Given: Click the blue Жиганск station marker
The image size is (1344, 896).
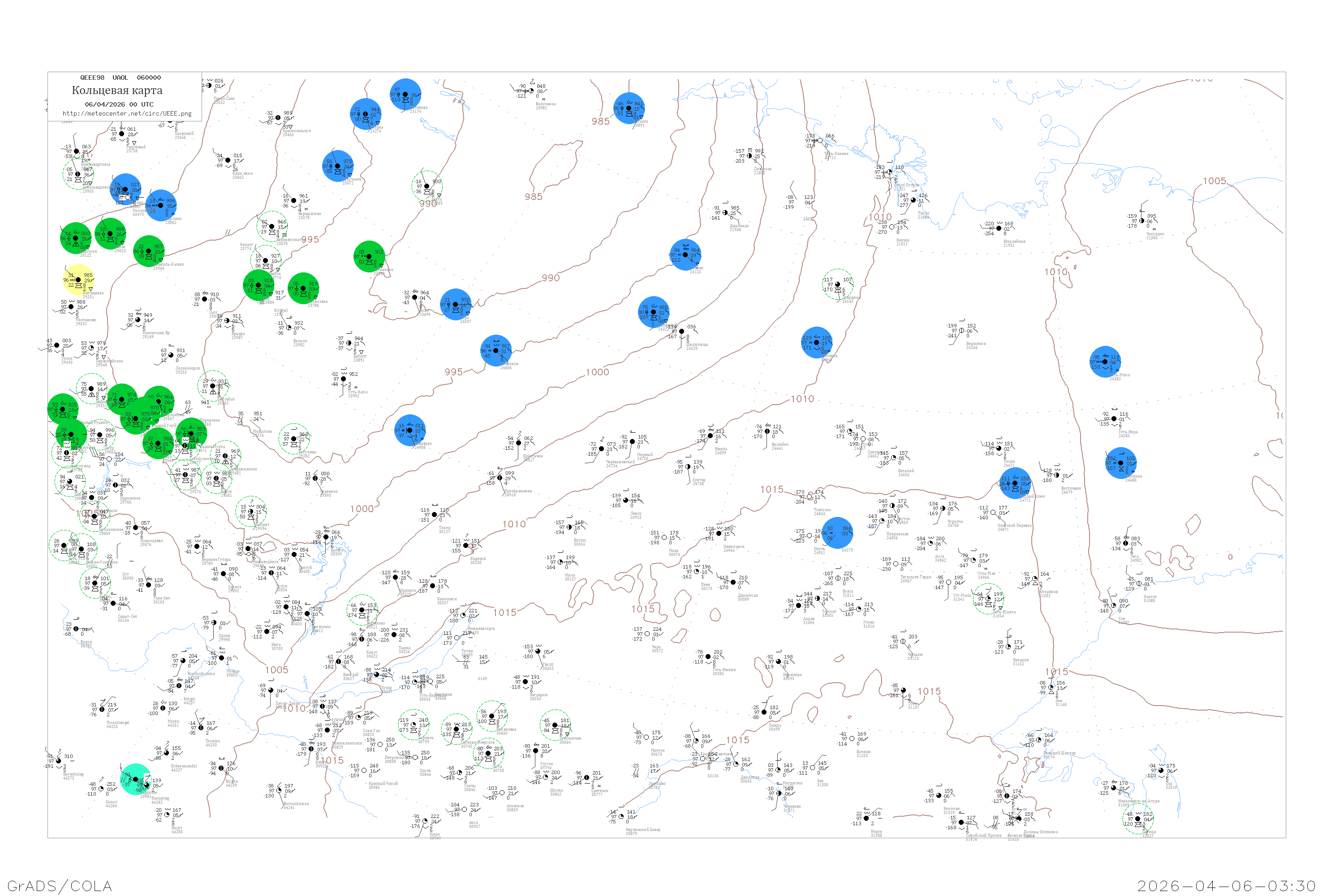Looking at the screenshot, I should 817,342.
